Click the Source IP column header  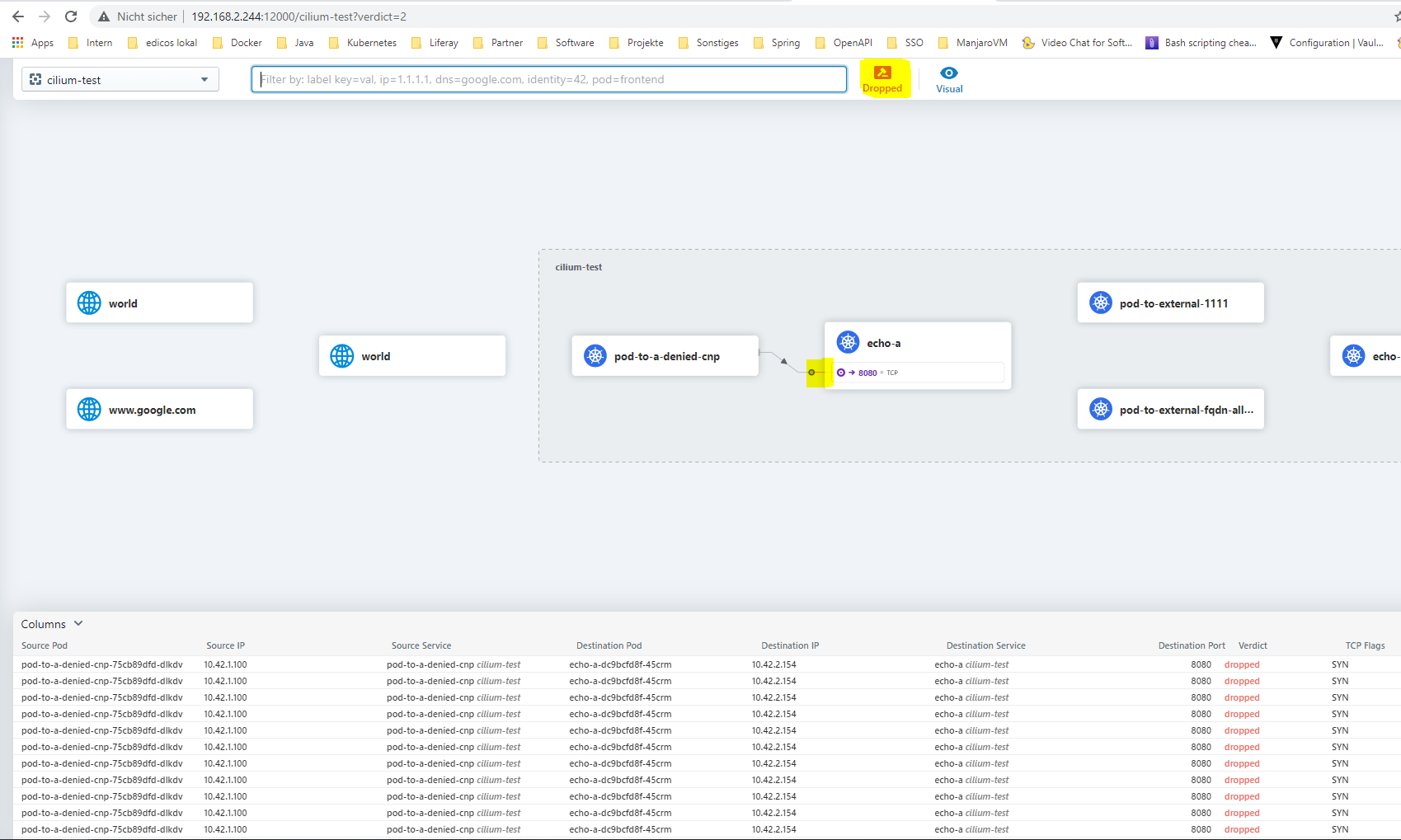(x=225, y=645)
